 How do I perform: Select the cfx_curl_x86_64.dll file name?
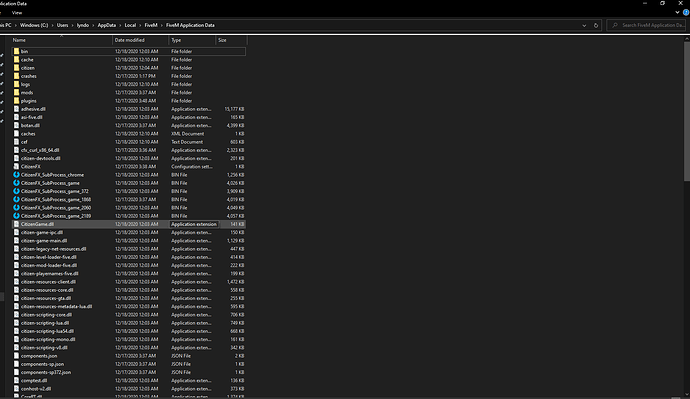[40, 150]
